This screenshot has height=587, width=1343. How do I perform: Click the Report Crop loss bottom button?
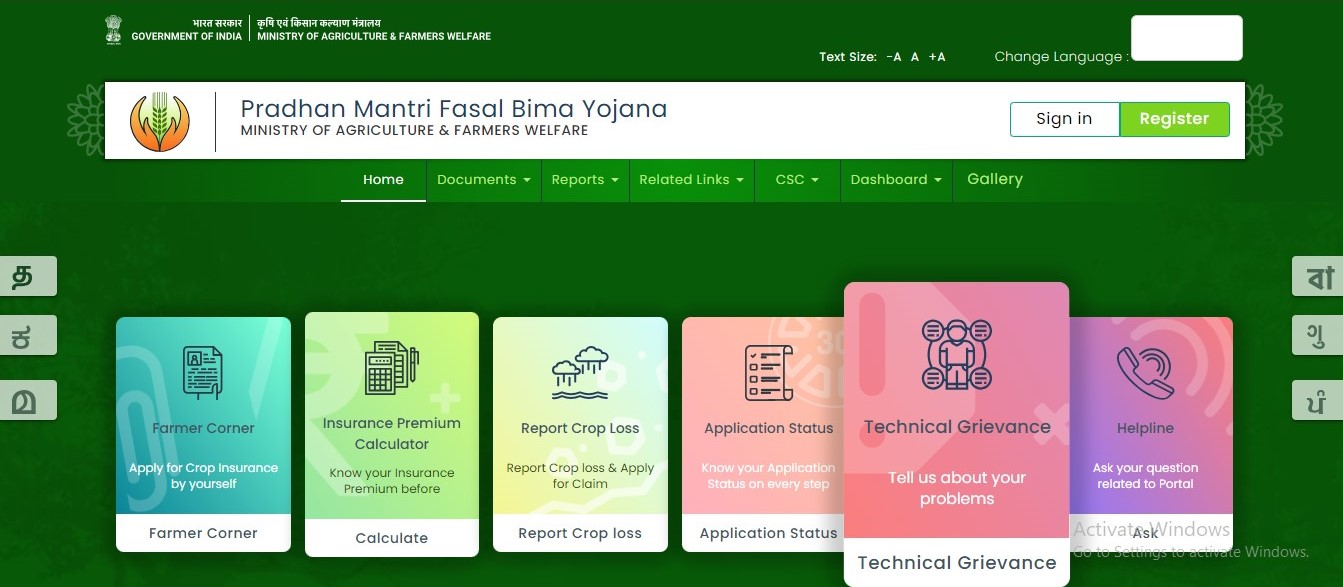click(x=580, y=533)
